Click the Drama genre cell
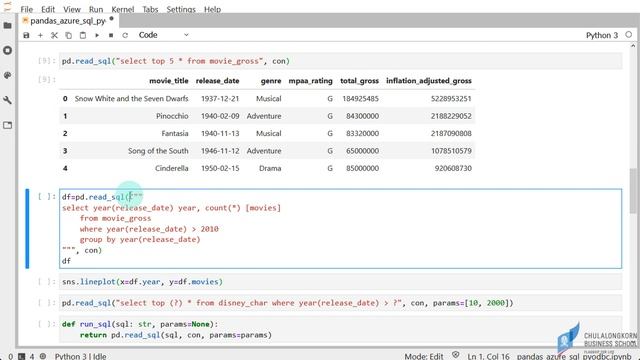 [x=270, y=168]
